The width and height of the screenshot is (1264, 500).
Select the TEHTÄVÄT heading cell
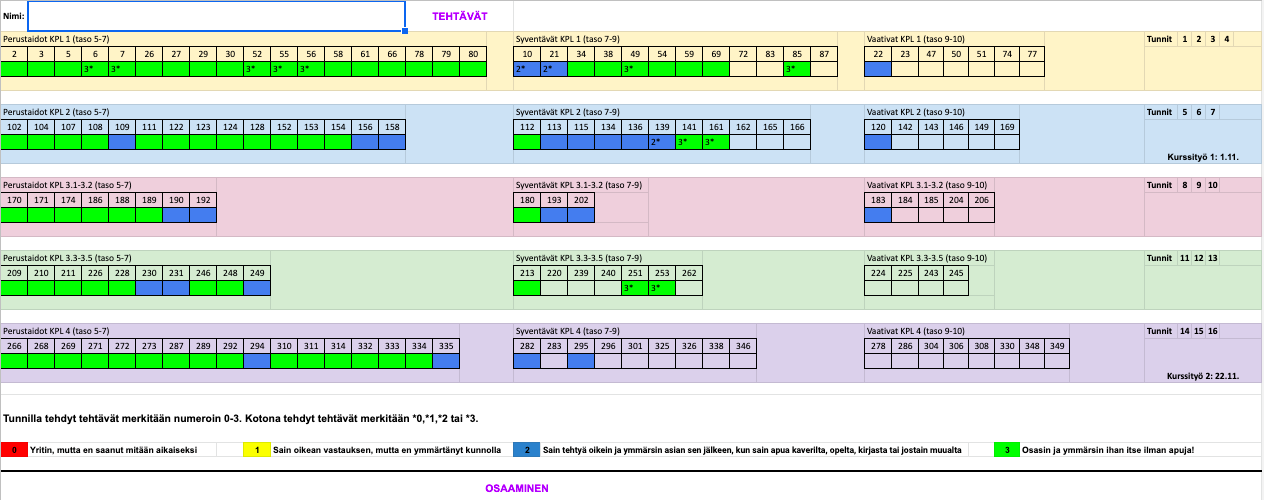click(459, 16)
